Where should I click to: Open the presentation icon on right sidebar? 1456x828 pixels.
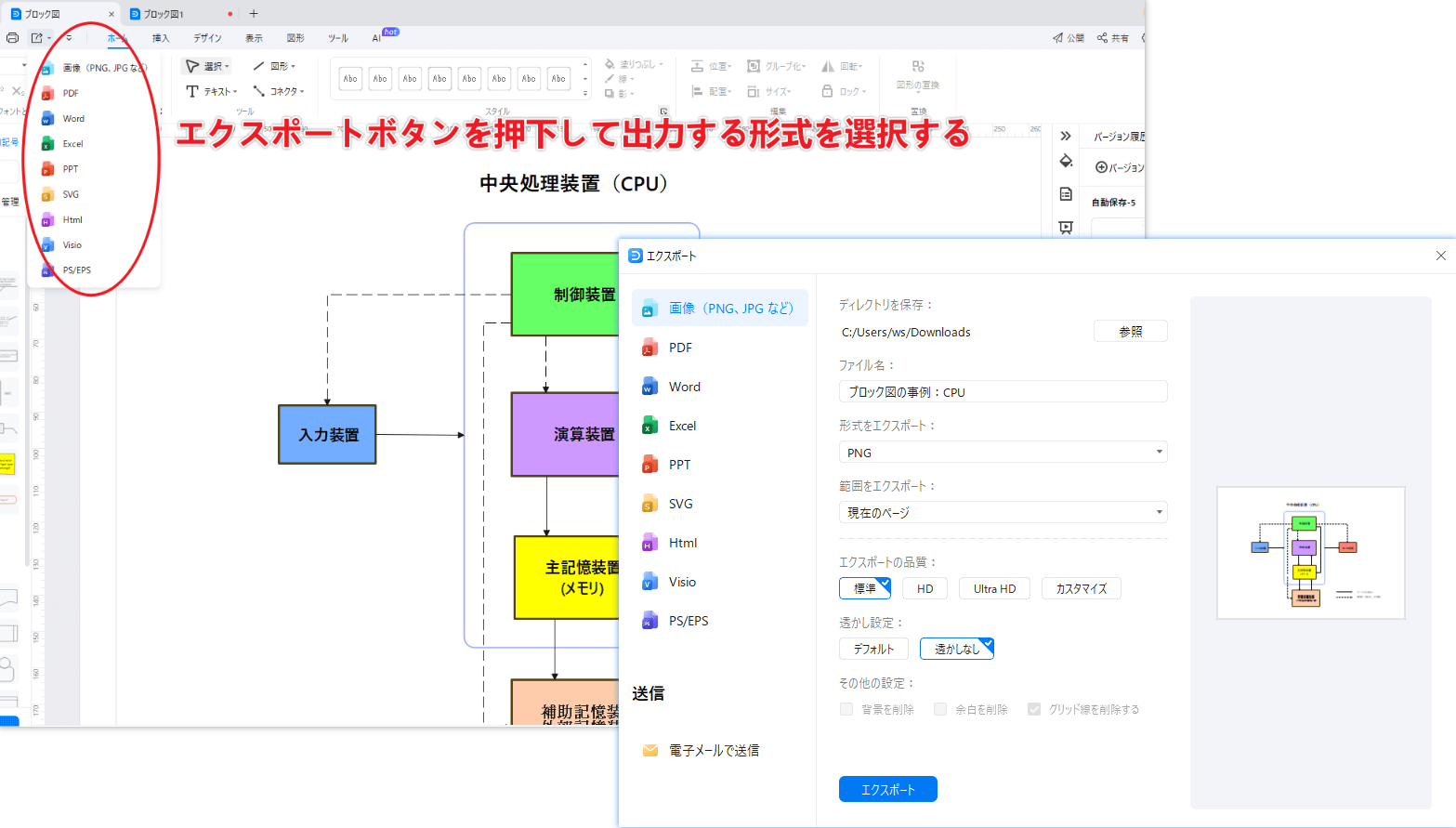click(x=1066, y=228)
